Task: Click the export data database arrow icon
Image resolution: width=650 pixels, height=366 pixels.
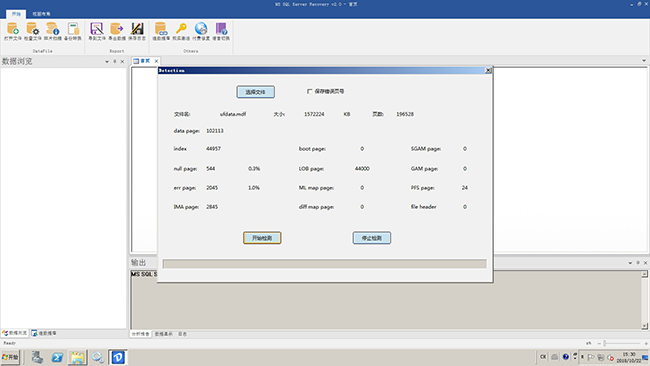Action: pos(117,29)
